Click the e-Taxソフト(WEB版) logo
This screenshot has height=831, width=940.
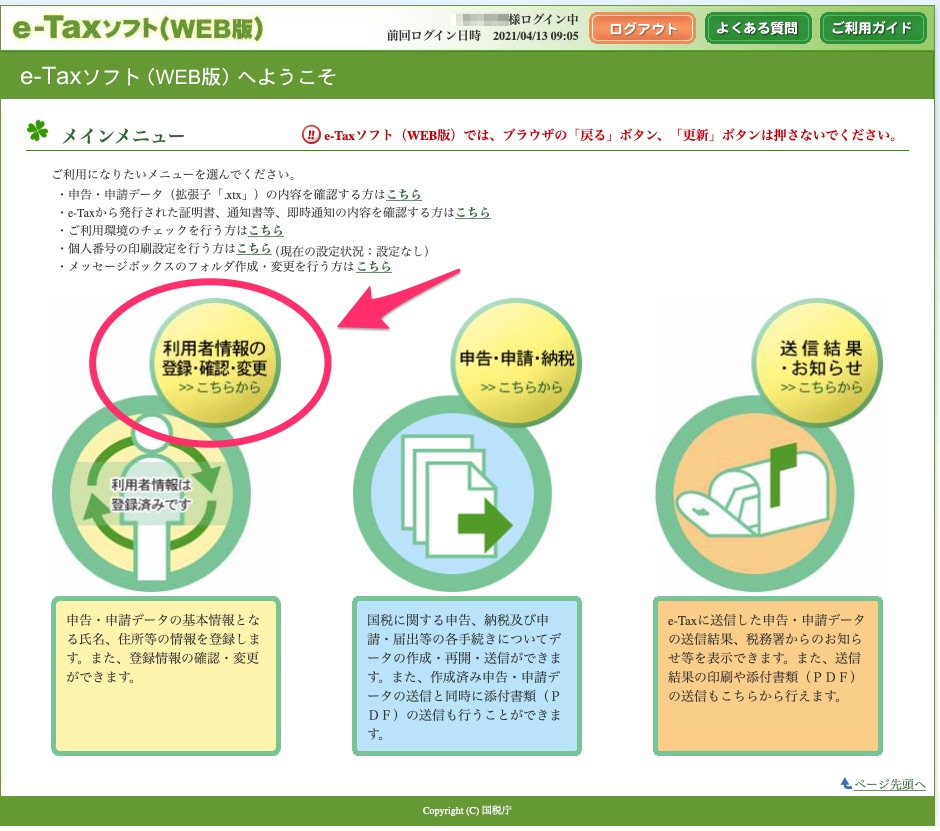tap(137, 28)
